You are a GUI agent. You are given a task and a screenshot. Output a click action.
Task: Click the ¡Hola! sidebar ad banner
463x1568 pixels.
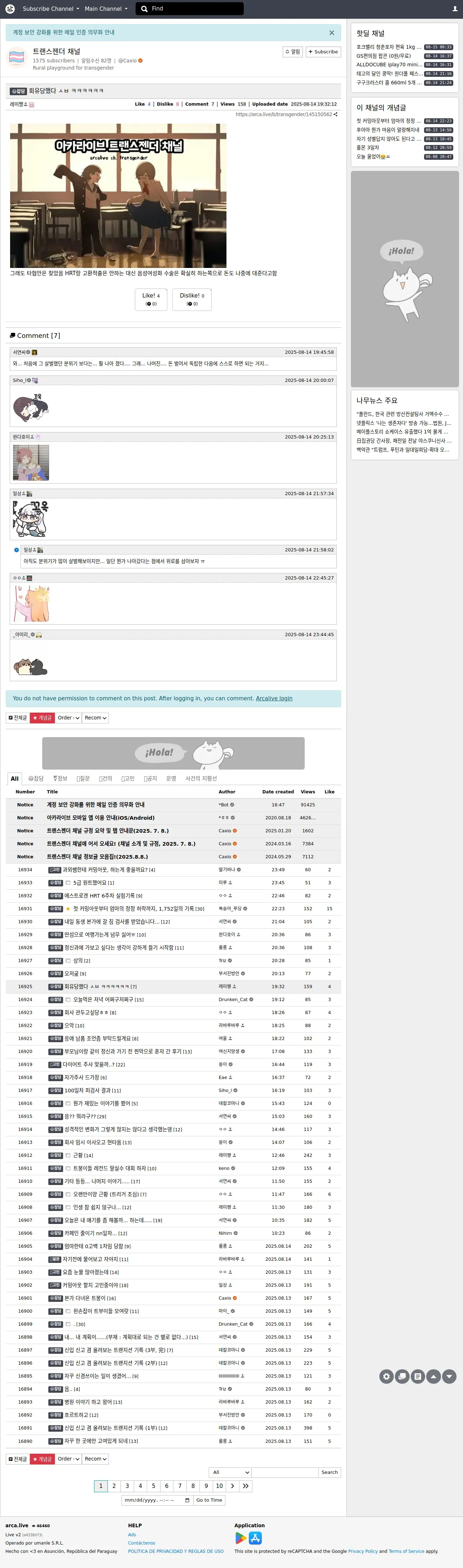(x=405, y=279)
